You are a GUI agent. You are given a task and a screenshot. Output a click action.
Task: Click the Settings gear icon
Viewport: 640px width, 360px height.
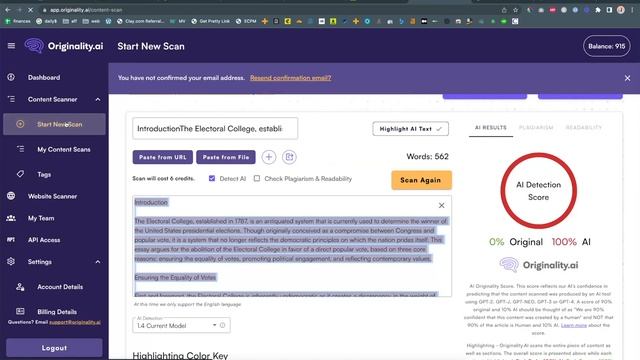(x=11, y=262)
